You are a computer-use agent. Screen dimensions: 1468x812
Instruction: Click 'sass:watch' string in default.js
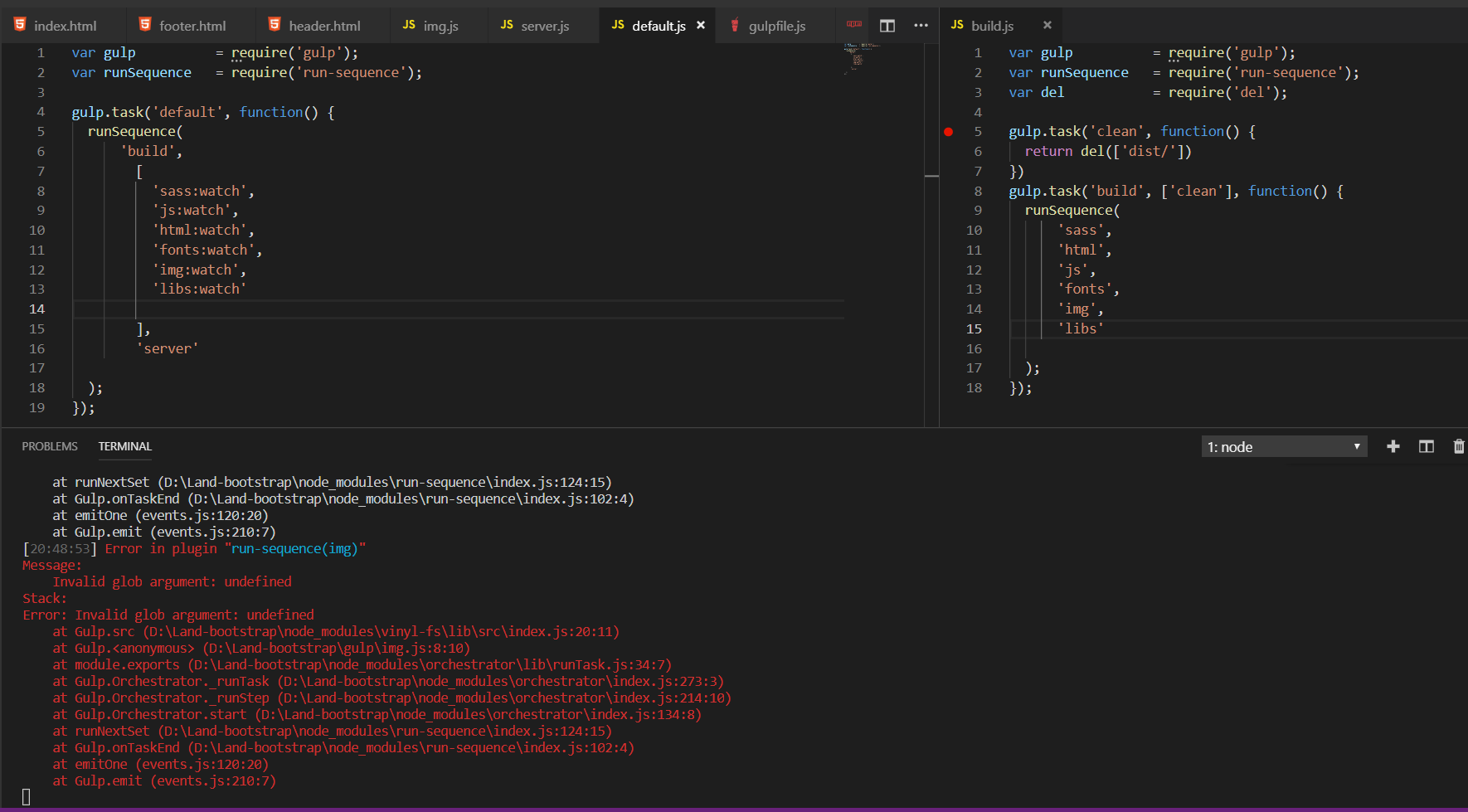click(200, 192)
